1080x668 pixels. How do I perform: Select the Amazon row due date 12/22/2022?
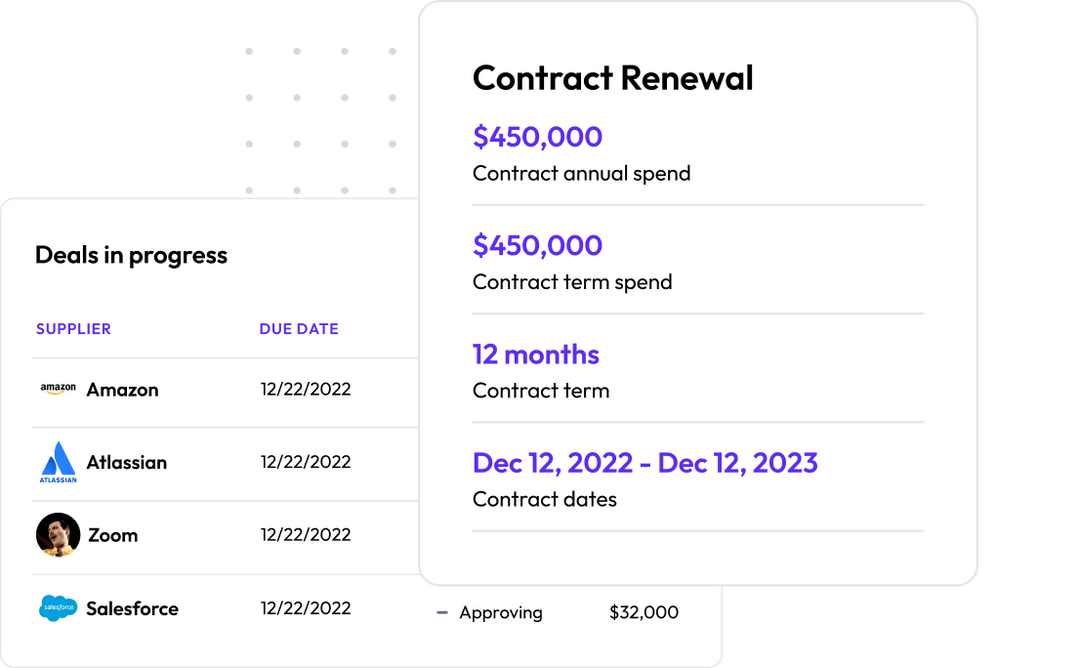(306, 390)
